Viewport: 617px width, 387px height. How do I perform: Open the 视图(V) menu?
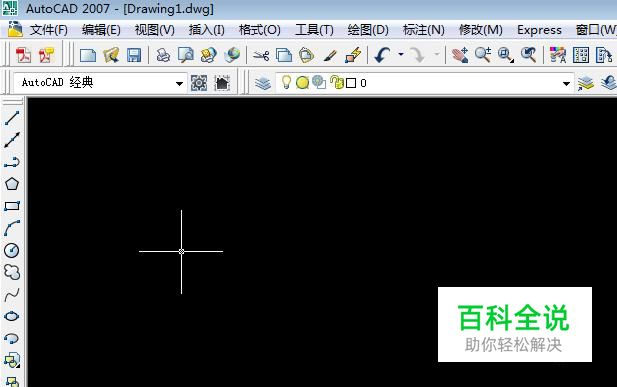(x=154, y=30)
